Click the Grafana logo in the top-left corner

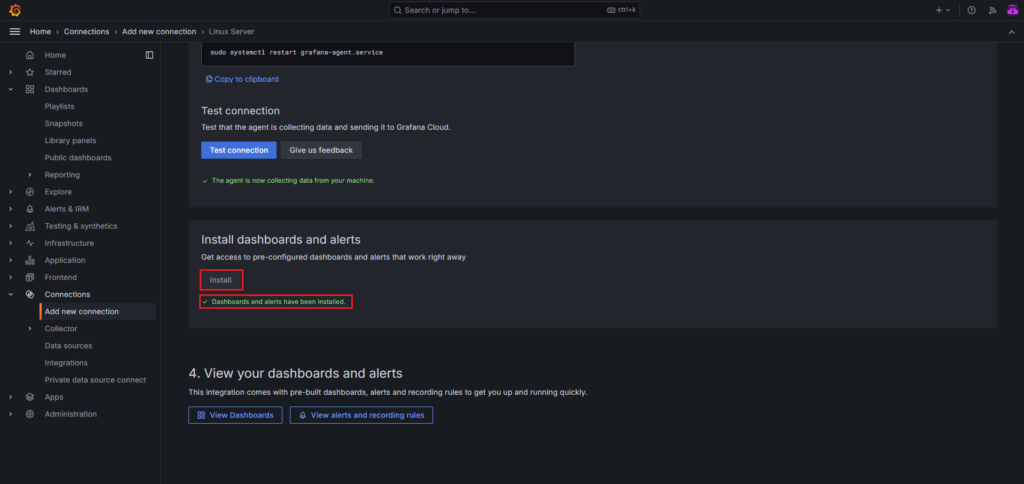point(14,10)
